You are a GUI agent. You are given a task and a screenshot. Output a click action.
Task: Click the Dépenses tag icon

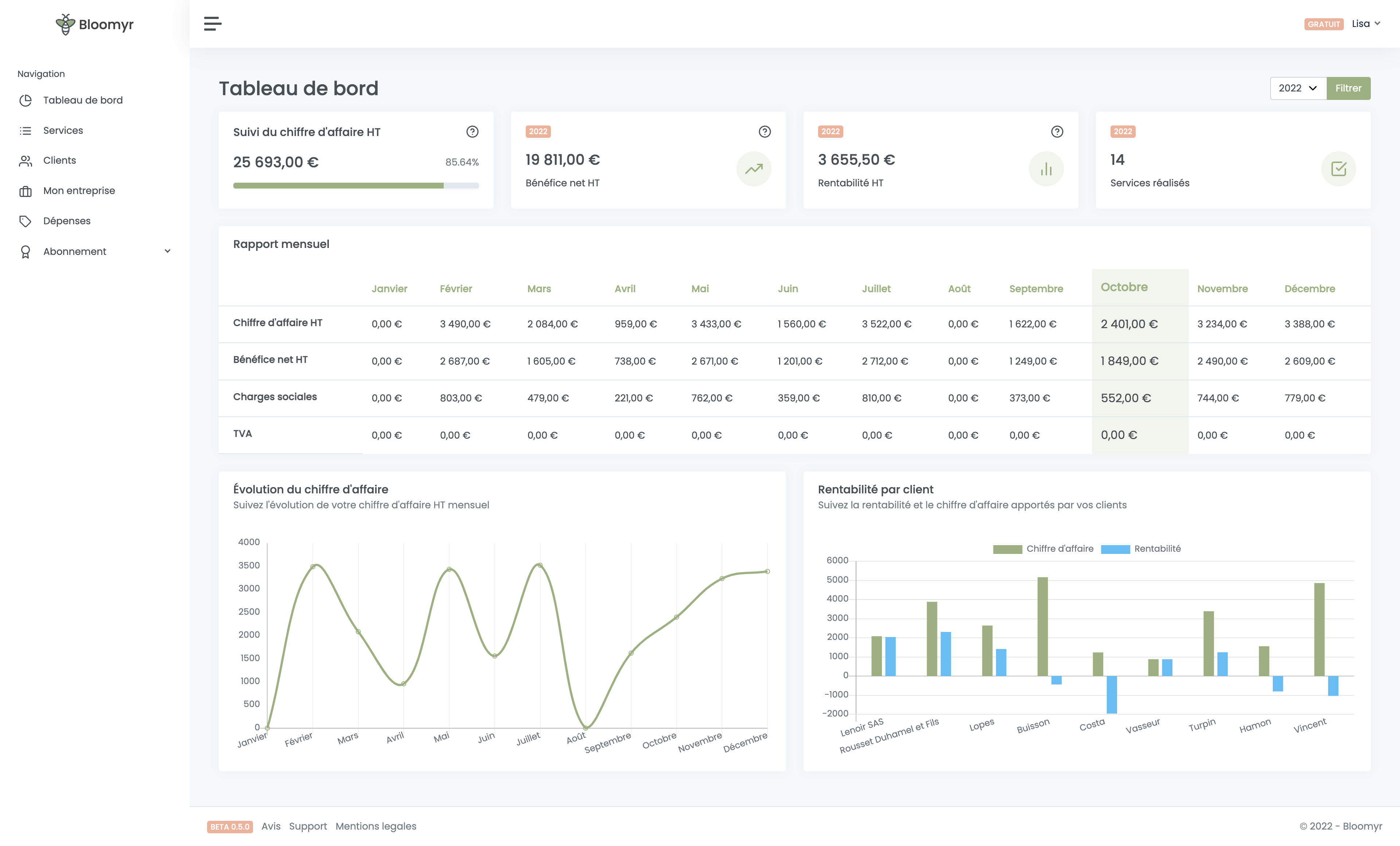[26, 221]
